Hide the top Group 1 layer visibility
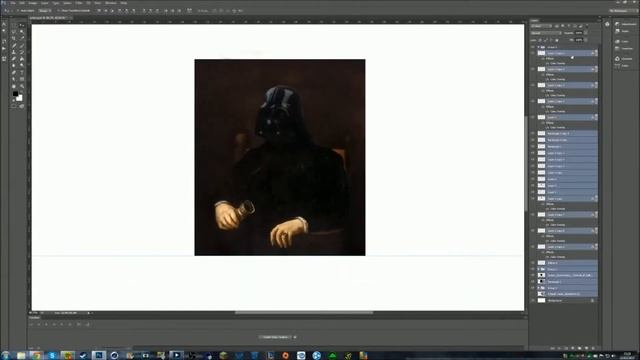 [x=533, y=47]
